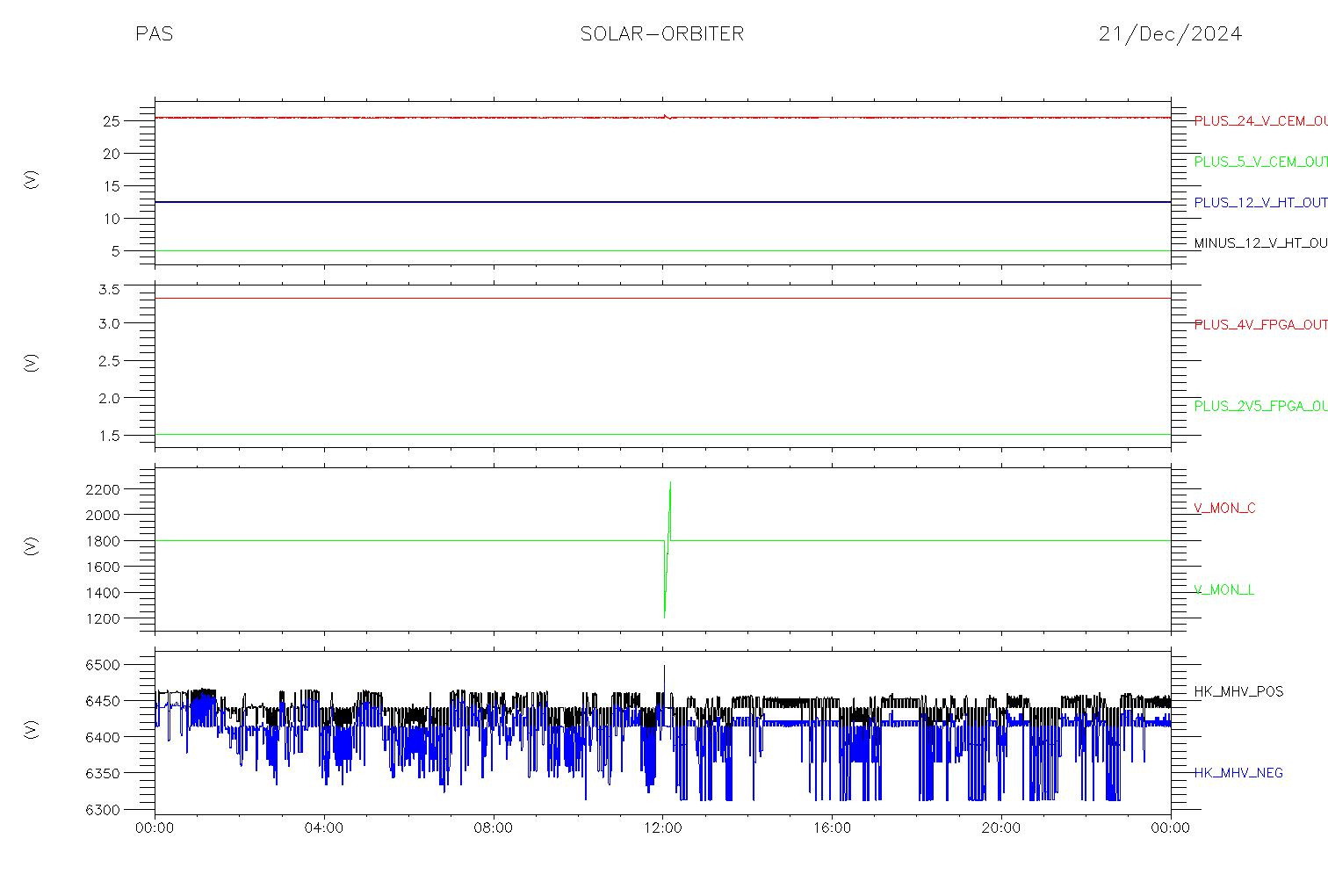Select the V_MON_C legend label
The width and height of the screenshot is (1328, 896).
(x=1224, y=508)
